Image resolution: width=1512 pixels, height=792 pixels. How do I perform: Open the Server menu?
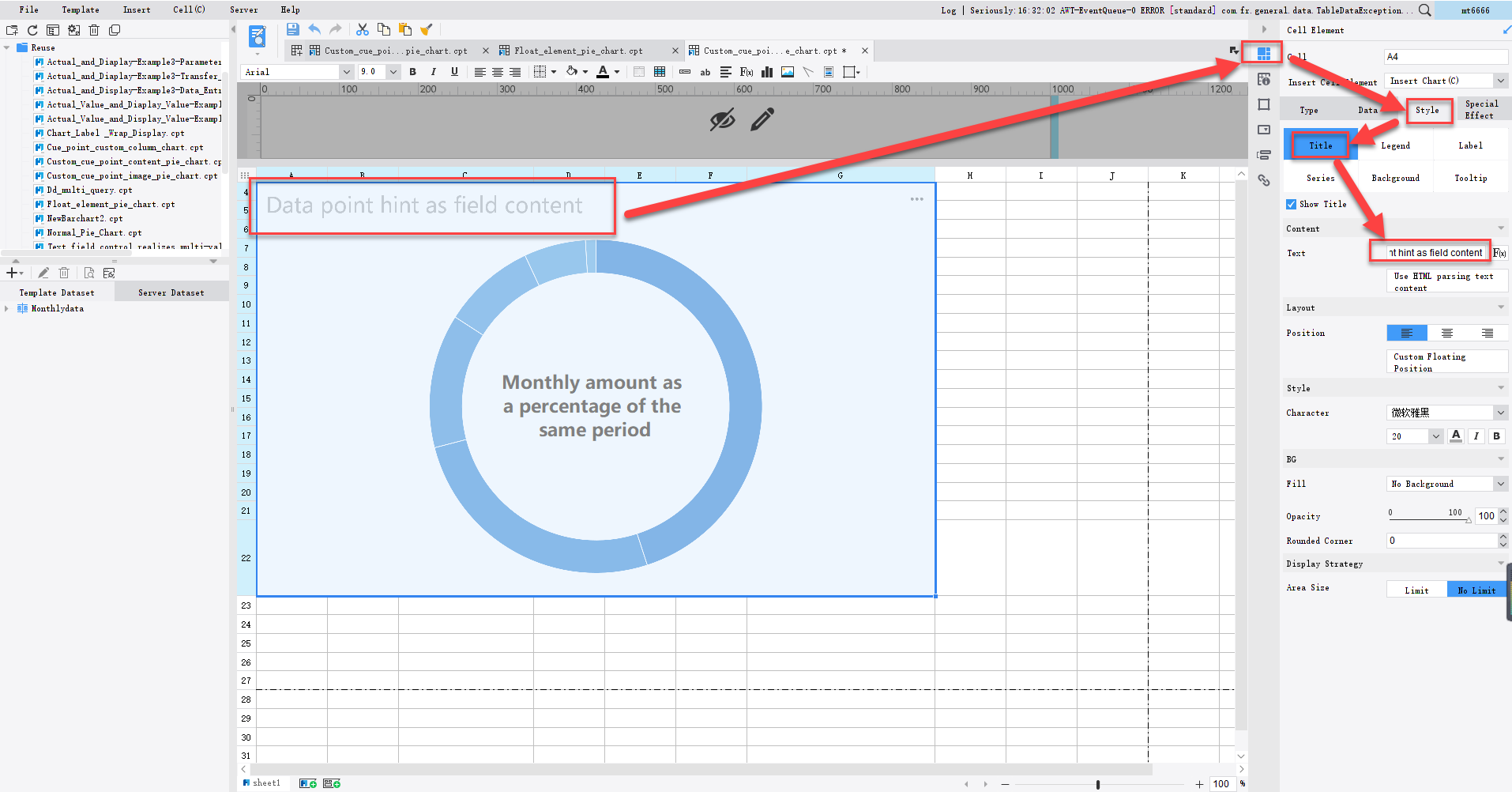tap(243, 9)
